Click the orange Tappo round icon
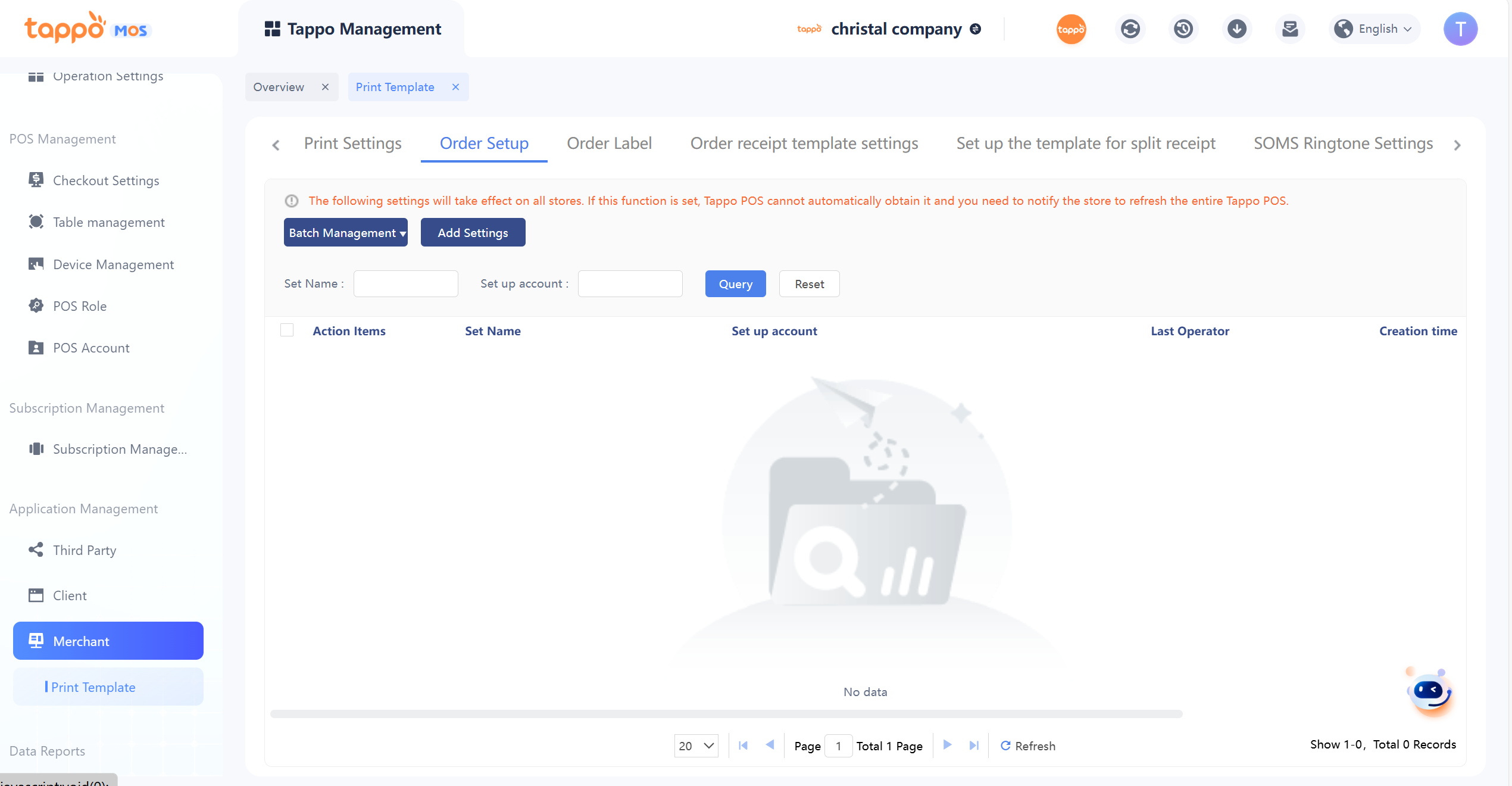Image resolution: width=1512 pixels, height=786 pixels. click(x=1071, y=29)
